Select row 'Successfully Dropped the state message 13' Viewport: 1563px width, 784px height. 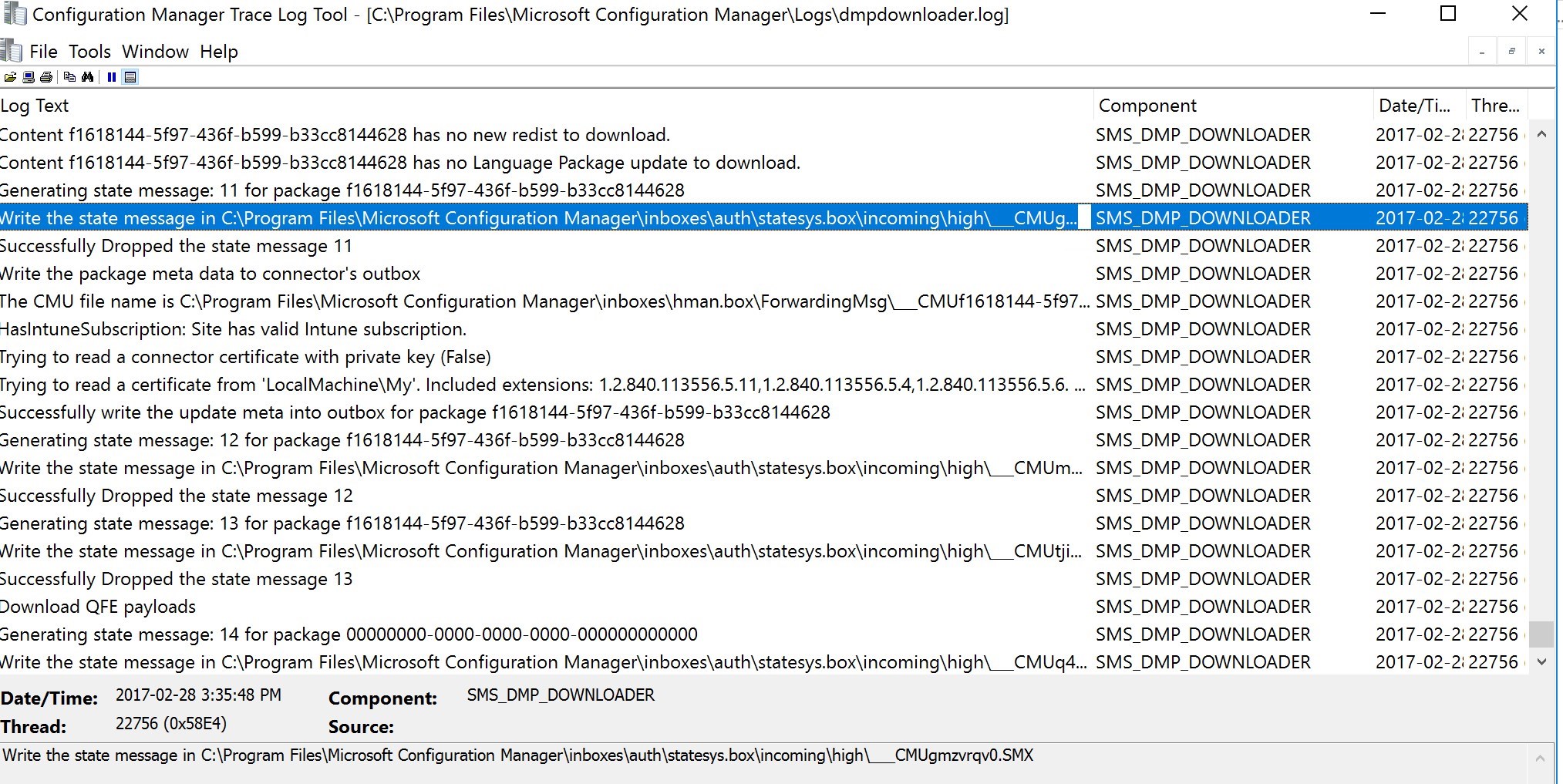763,579
